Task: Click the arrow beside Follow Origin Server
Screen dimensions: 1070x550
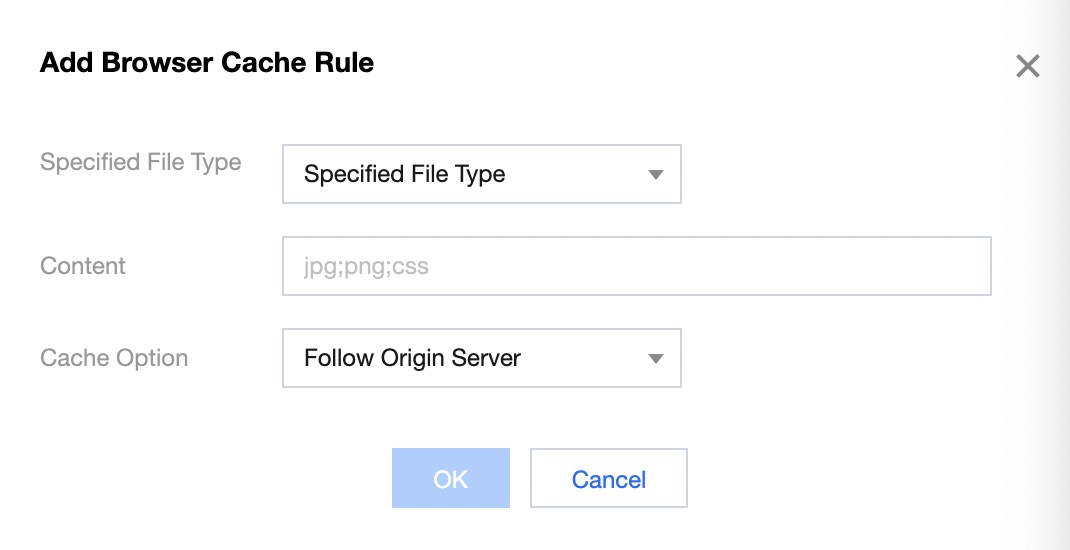Action: 656,358
